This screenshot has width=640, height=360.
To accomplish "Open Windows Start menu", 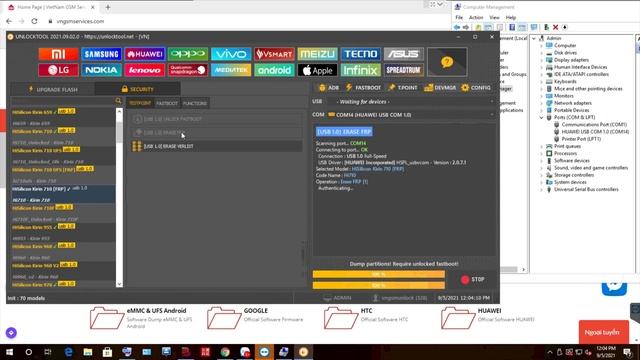I will coord(9,352).
